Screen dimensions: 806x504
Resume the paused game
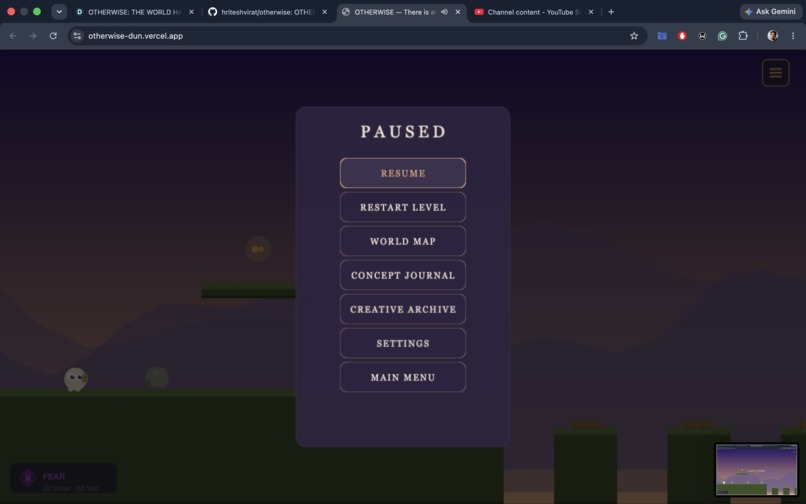(402, 173)
